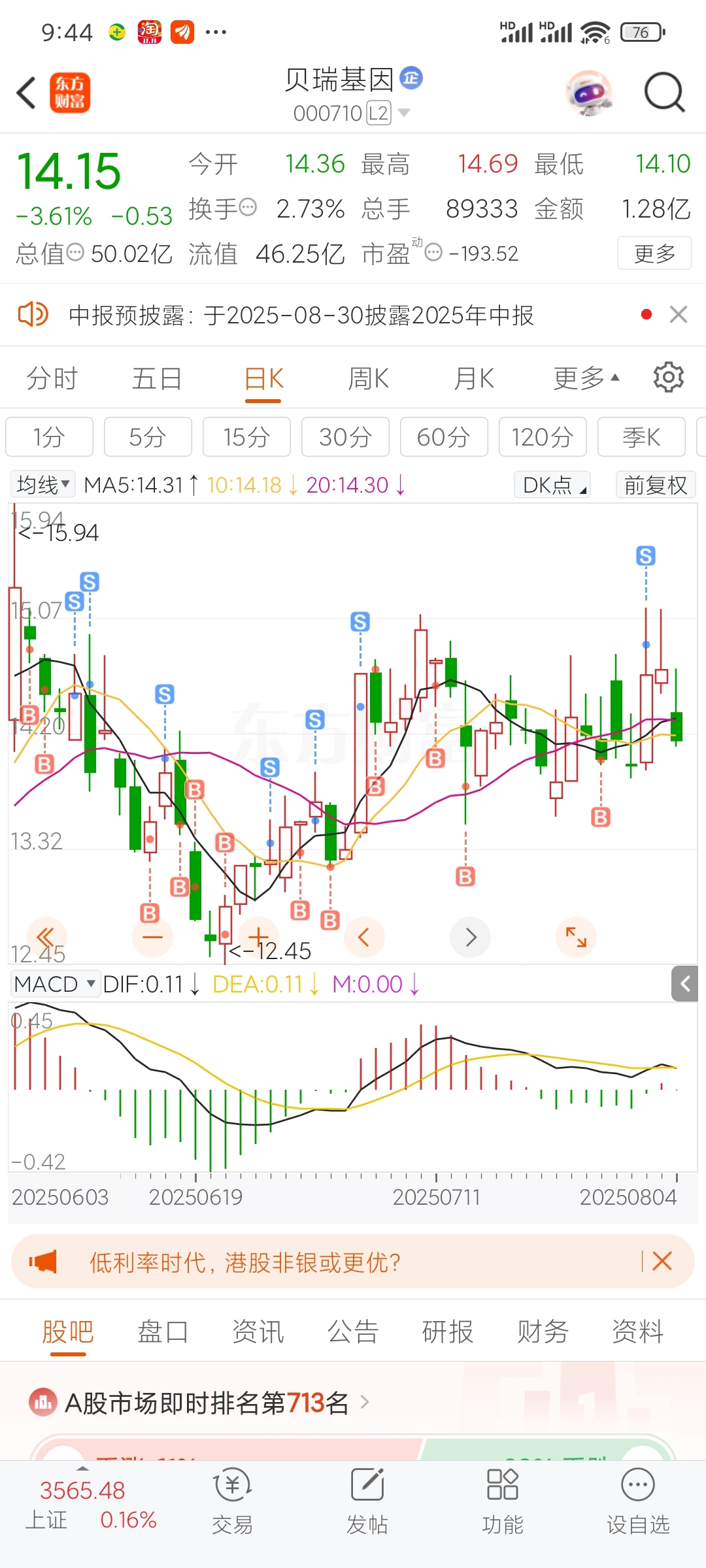Viewport: 706px width, 1568px height.
Task: Move chart right with gray arrow
Action: point(470,938)
